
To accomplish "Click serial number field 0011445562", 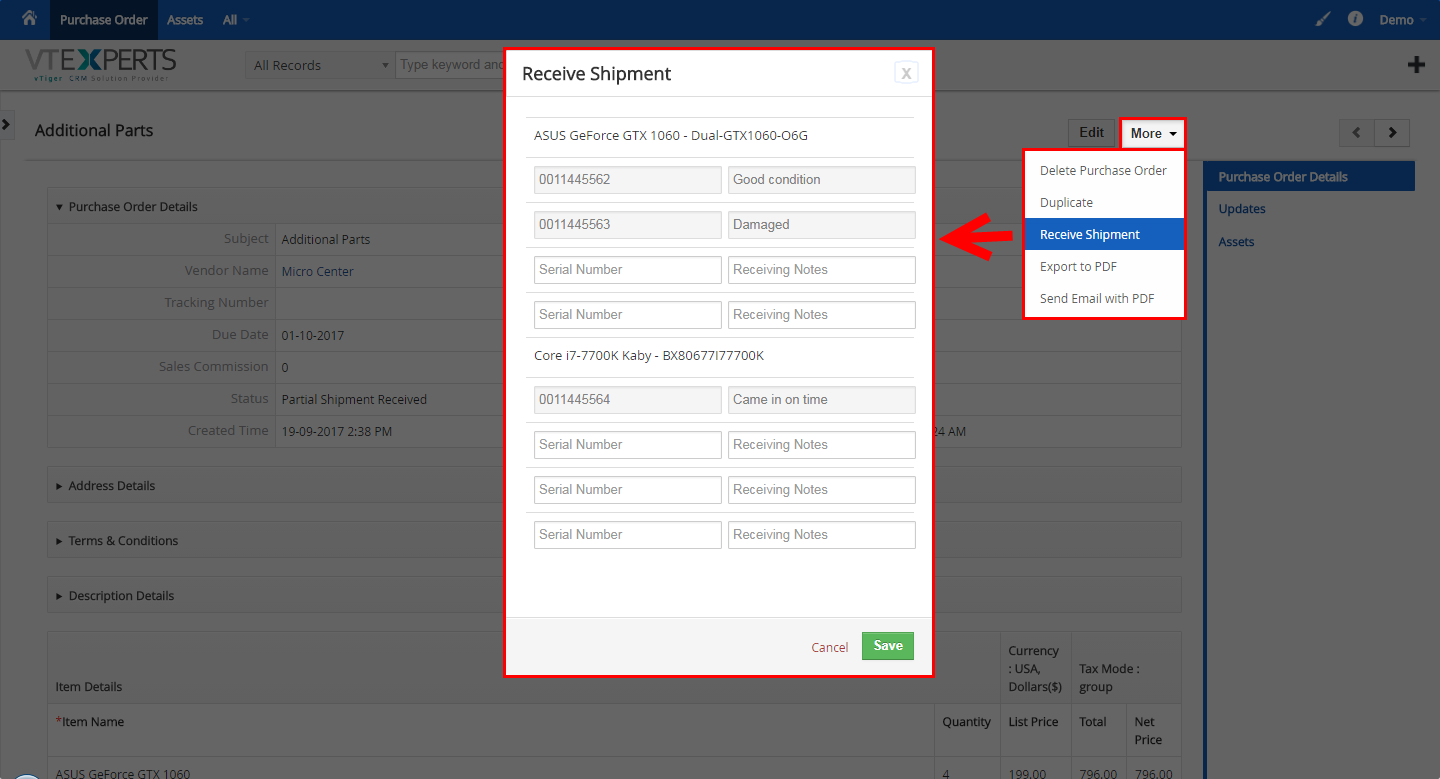I will click(628, 180).
